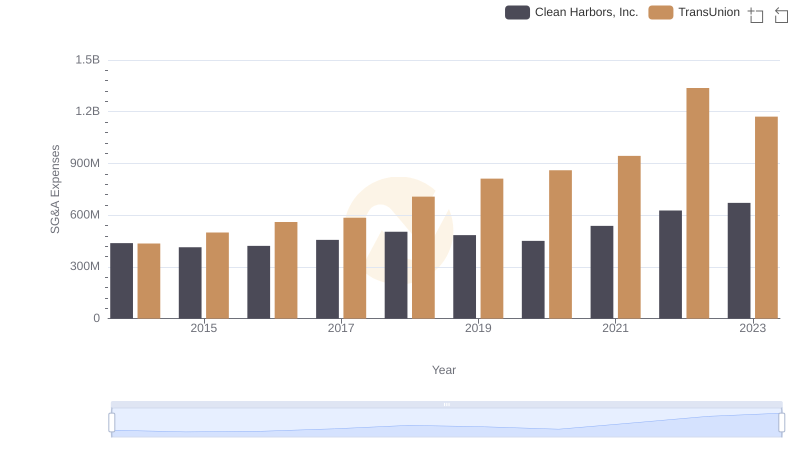Click the Clean Harbors bar for 2014
The width and height of the screenshot is (800, 461).
pyautogui.click(x=121, y=280)
